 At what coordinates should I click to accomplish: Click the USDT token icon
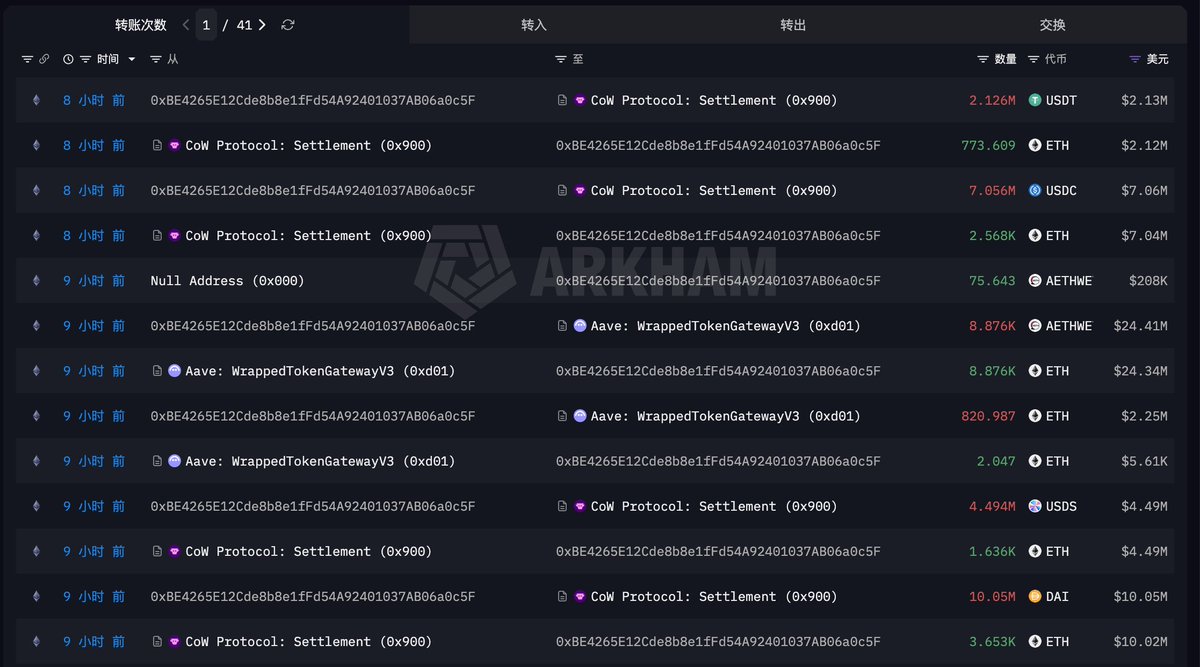[x=1035, y=100]
